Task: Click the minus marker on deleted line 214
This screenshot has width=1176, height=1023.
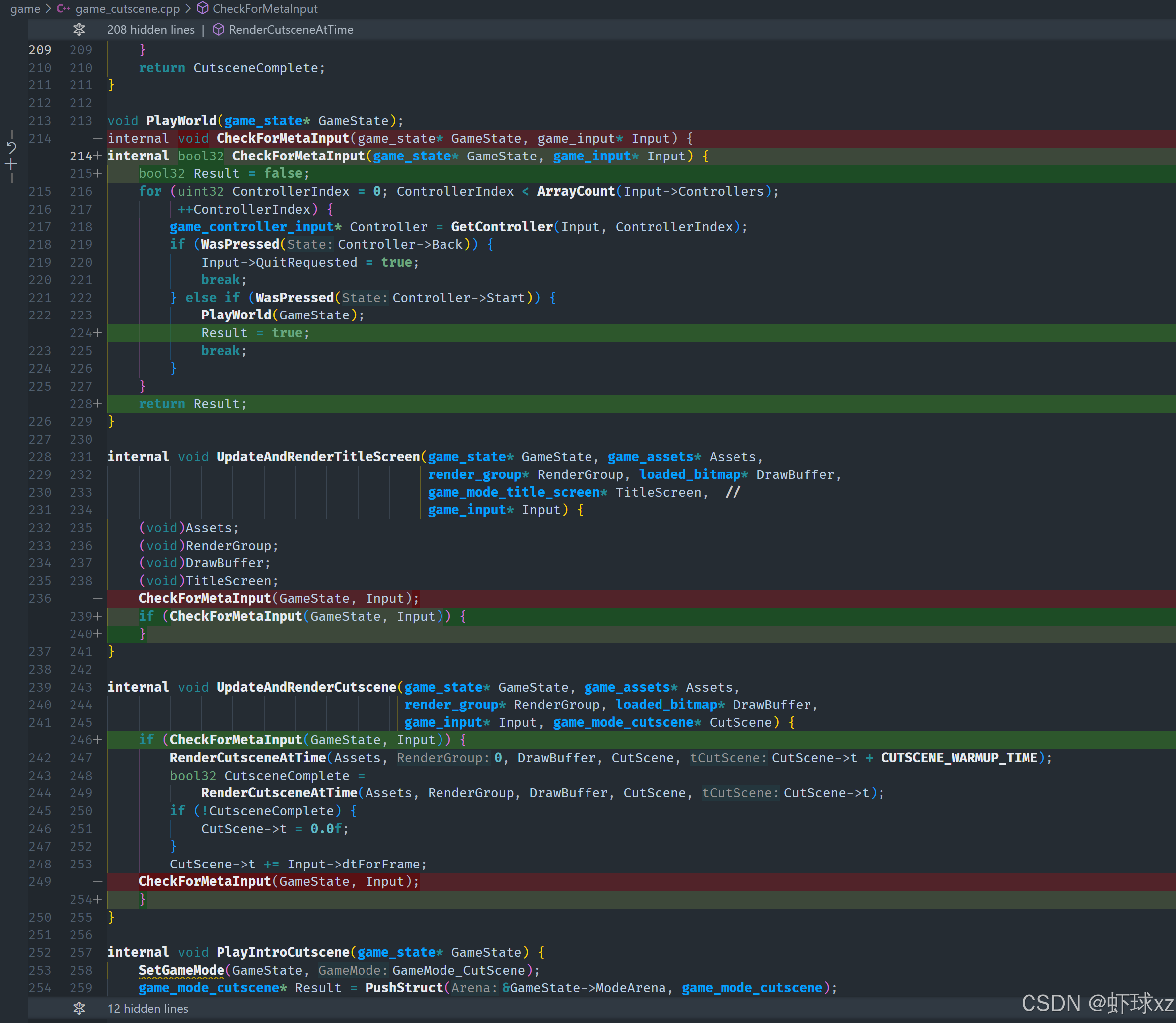Action: click(x=97, y=138)
